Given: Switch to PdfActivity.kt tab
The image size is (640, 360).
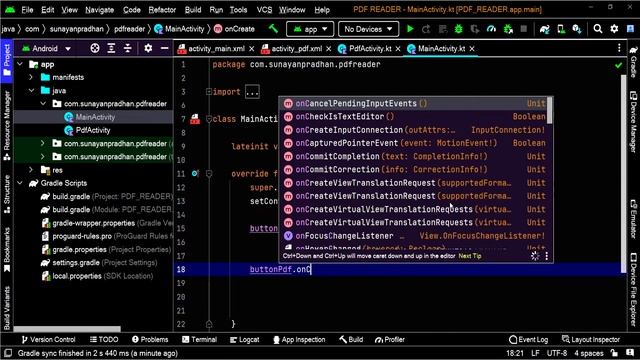Looking at the screenshot, I should (370, 49).
